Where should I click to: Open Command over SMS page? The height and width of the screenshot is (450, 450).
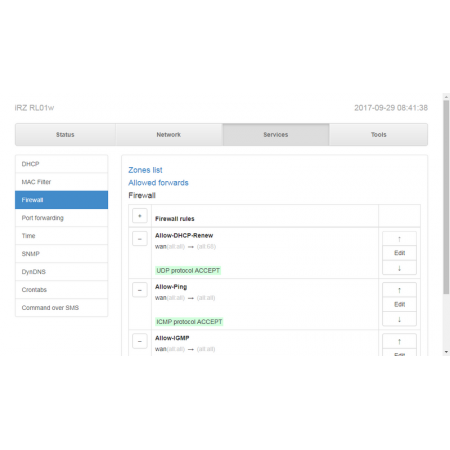61,308
